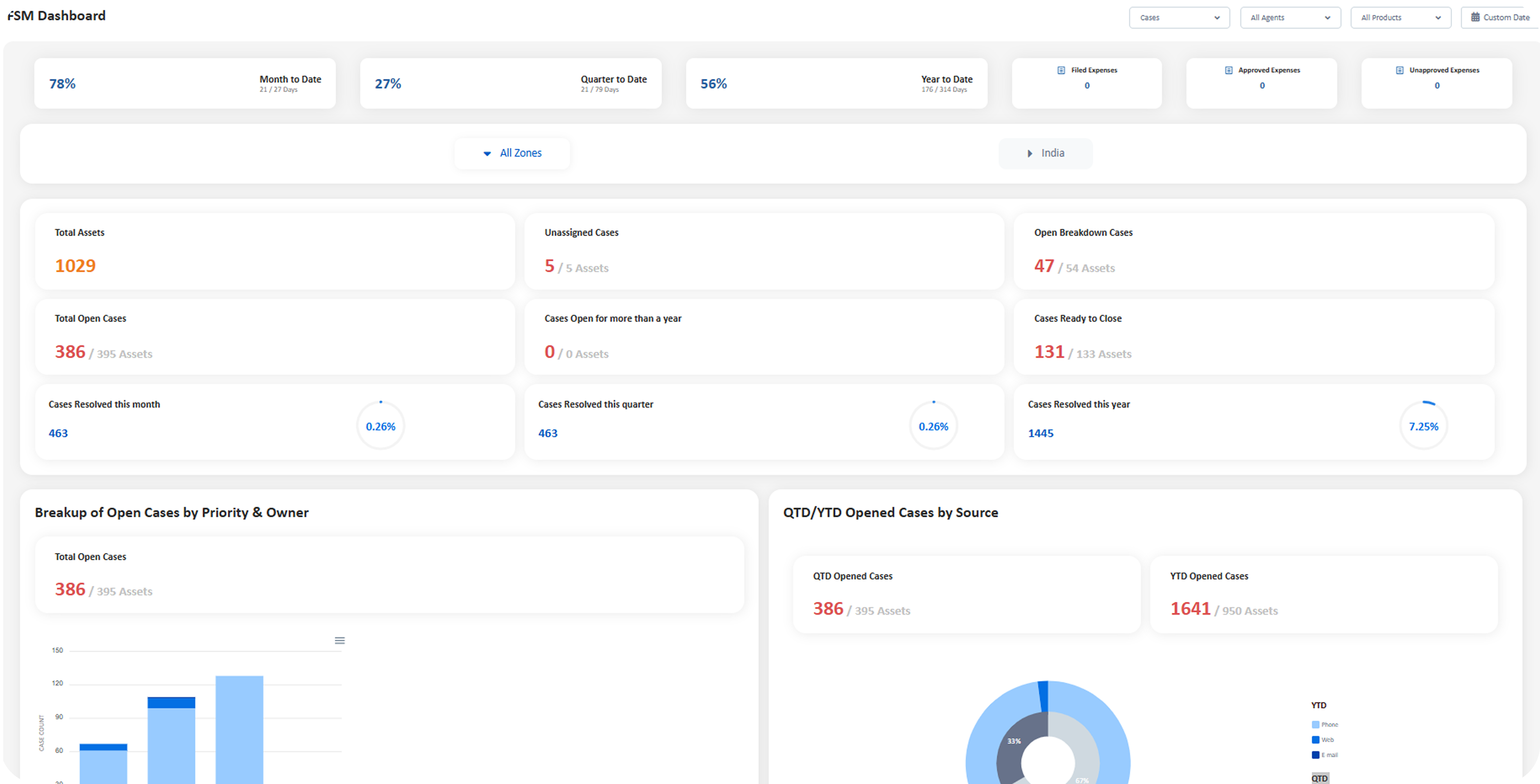Click the Filed Expenses document icon
The width and height of the screenshot is (1540, 784).
[x=1061, y=70]
